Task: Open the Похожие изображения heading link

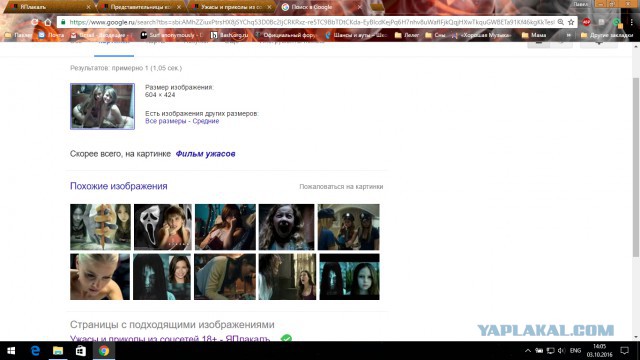Action: pyautogui.click(x=119, y=186)
